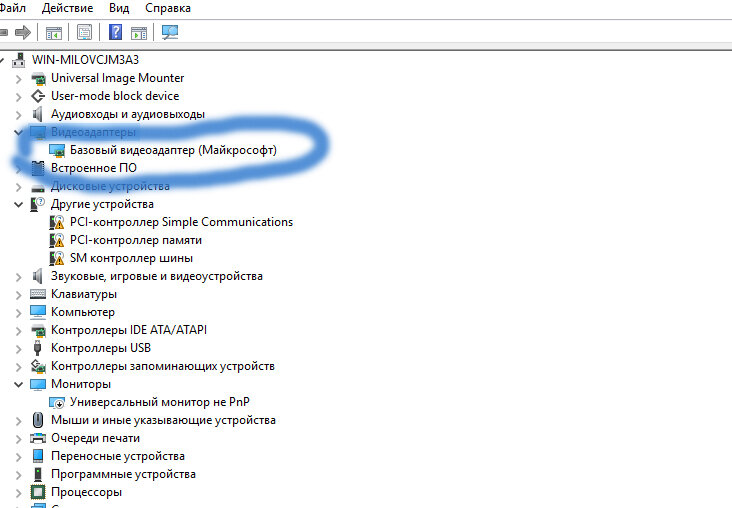The image size is (732, 508).
Task: Click warning icon of PCI-контроллер Simple Communications
Action: pos(57,222)
